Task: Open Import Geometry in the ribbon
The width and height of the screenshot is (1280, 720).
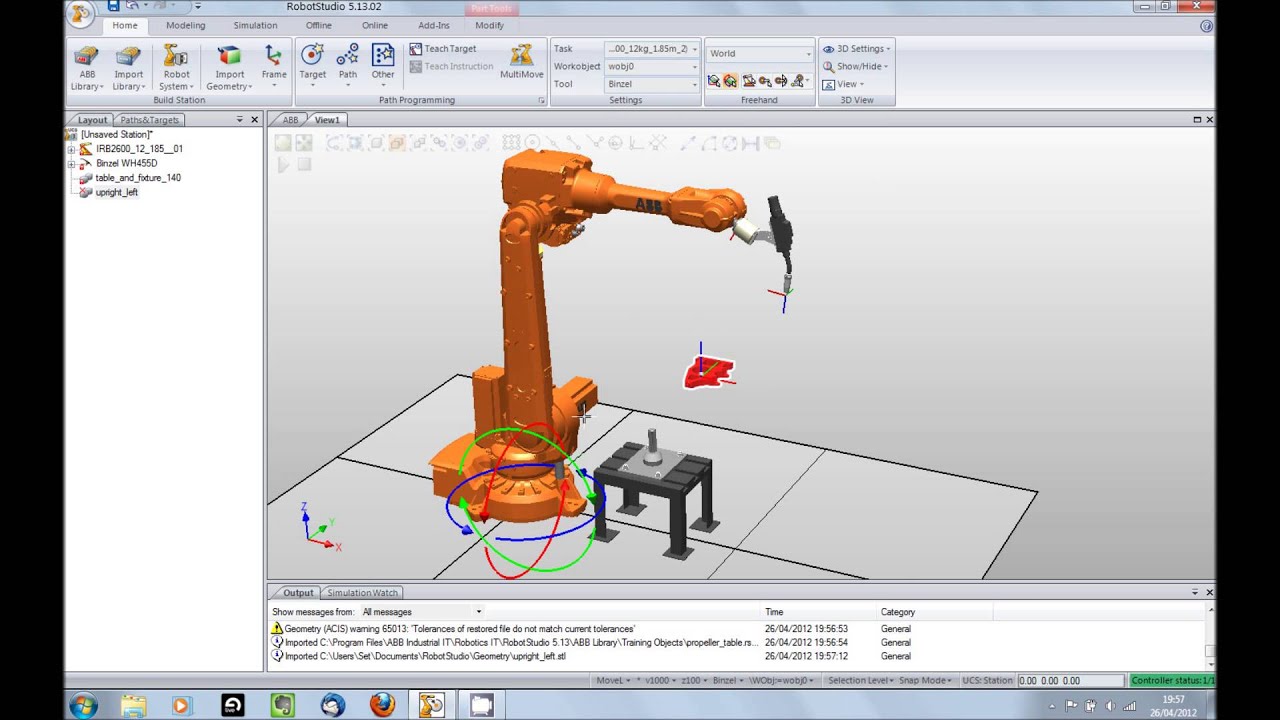Action: tap(229, 68)
